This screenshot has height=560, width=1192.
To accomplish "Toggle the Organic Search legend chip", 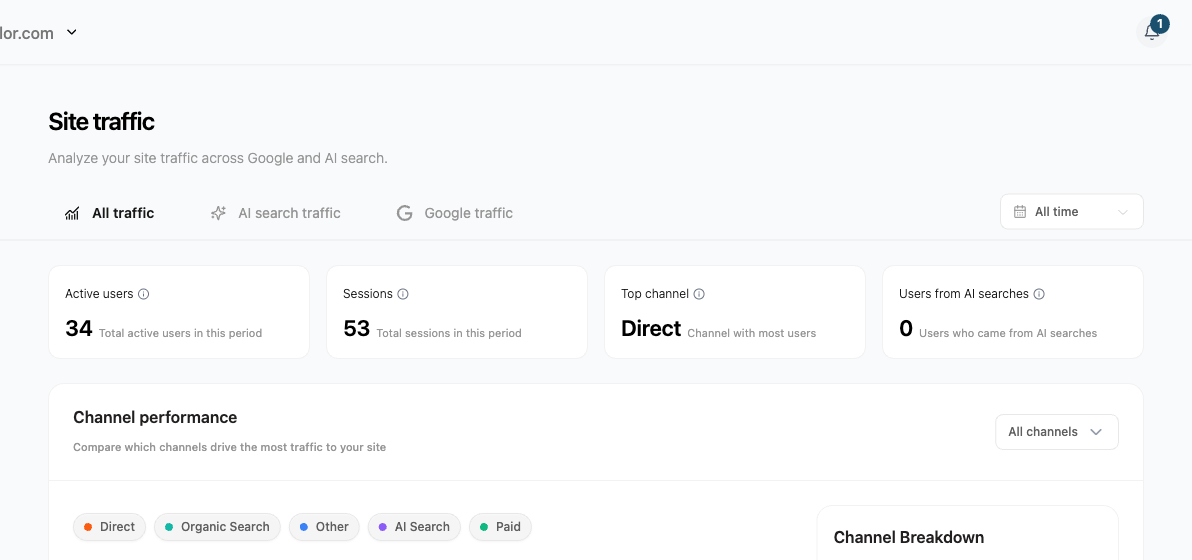I will [217, 527].
